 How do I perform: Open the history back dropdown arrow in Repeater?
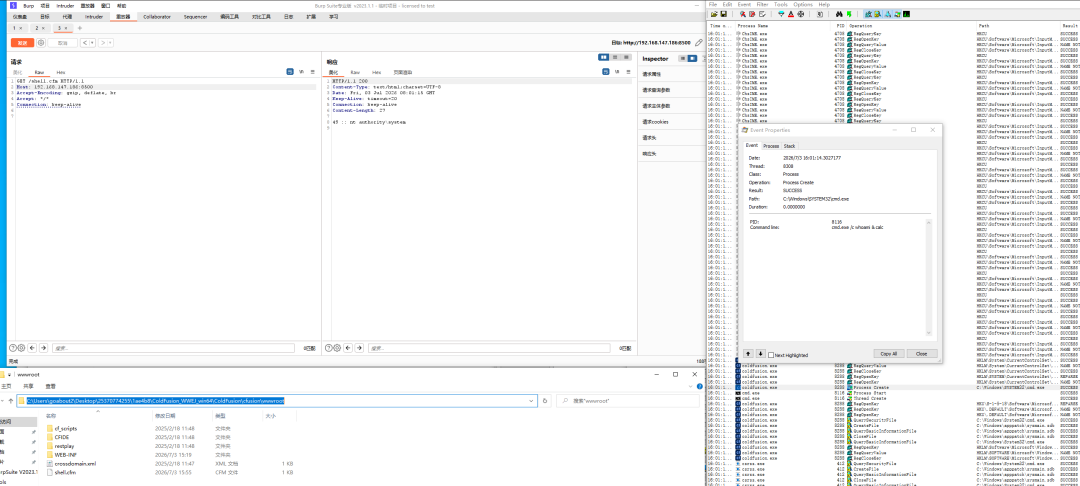tap(92, 43)
